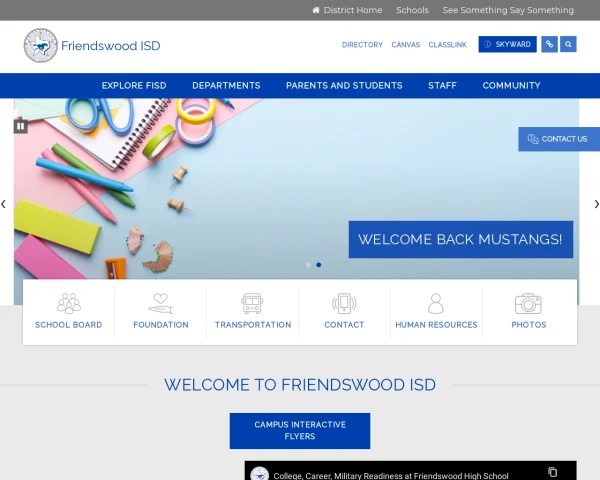Open the Friendswood ISD mustang logo

point(41,45)
